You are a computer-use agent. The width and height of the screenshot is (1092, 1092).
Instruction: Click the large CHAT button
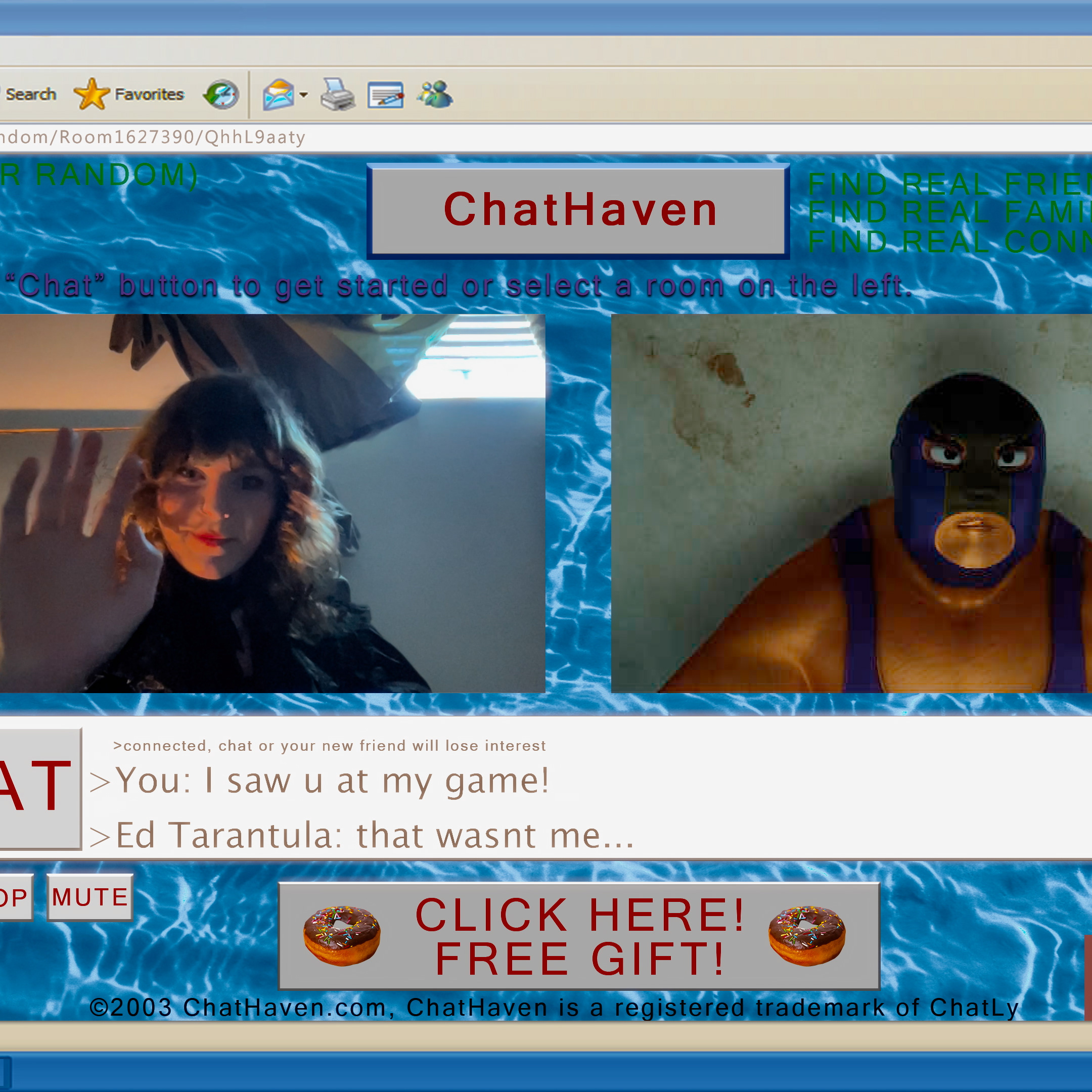click(39, 789)
